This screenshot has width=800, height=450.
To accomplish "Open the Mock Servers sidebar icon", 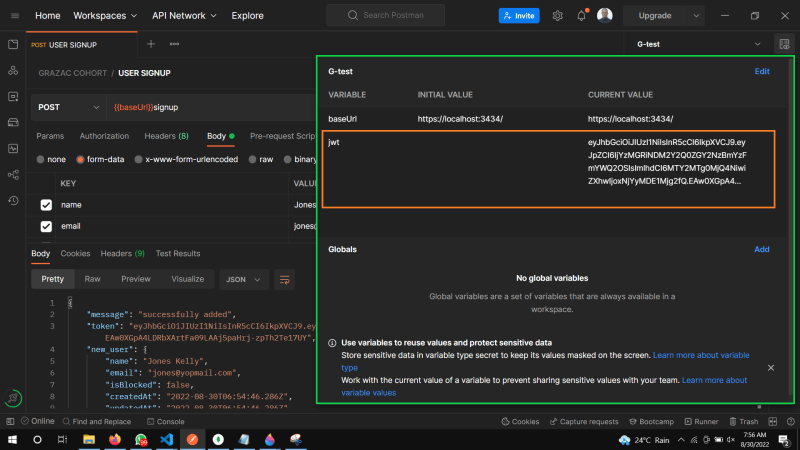I will click(13, 122).
